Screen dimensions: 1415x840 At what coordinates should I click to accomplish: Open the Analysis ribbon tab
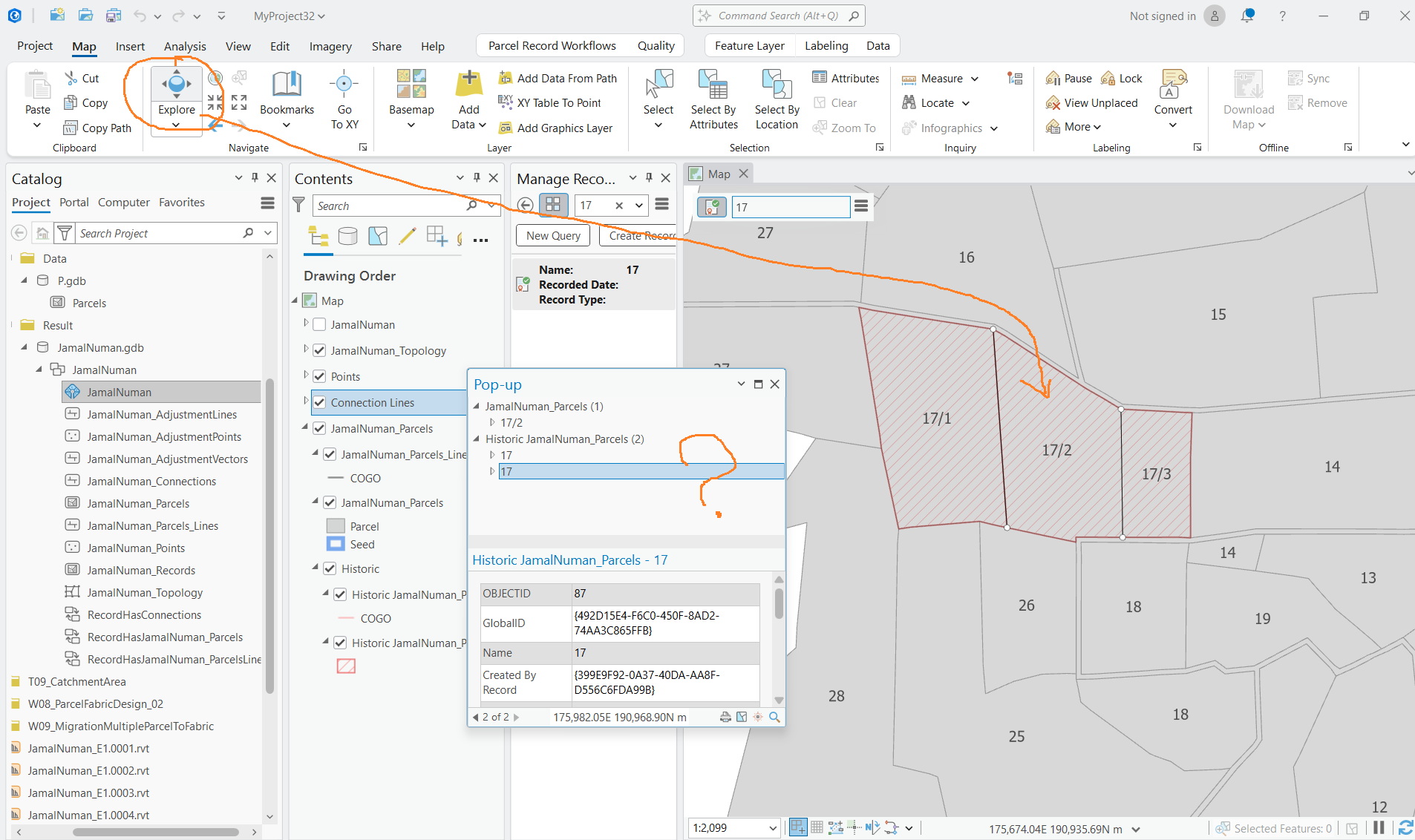(185, 46)
